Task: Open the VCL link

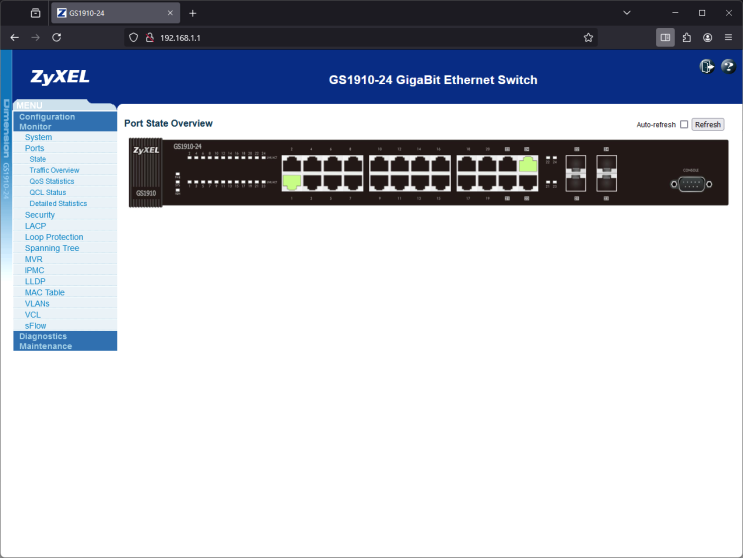Action: (x=33, y=315)
